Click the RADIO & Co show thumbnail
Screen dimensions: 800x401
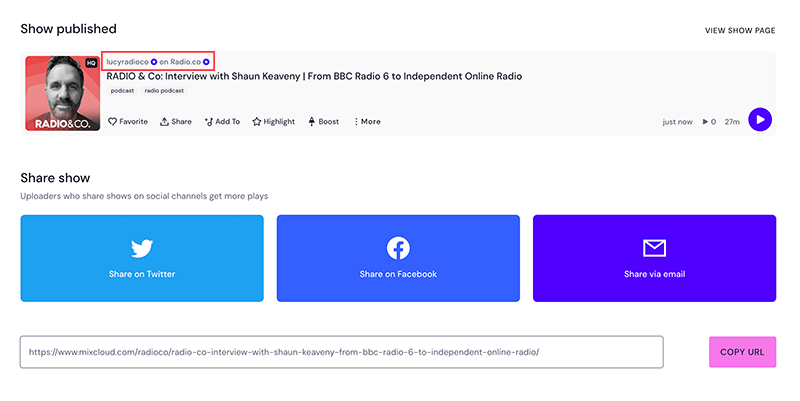[60, 94]
